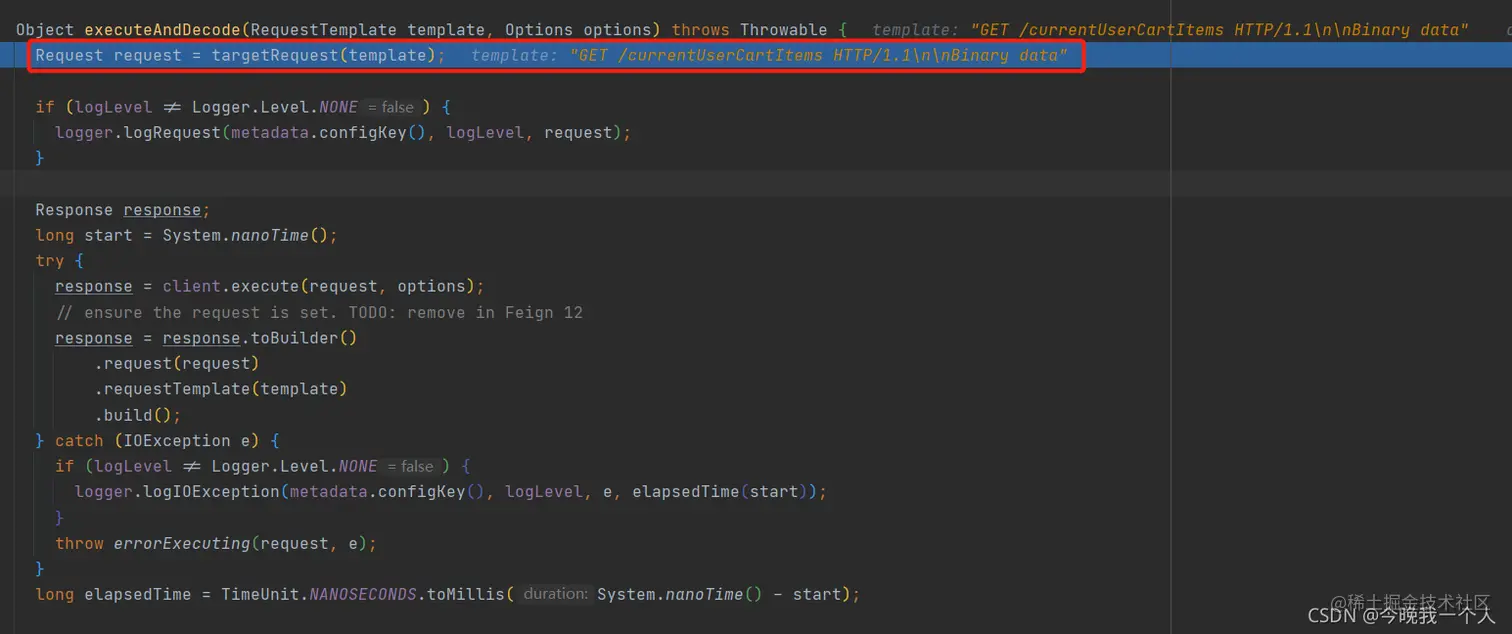Click the 'ensure the request is set' comment
This screenshot has height=634, width=1512.
200,312
